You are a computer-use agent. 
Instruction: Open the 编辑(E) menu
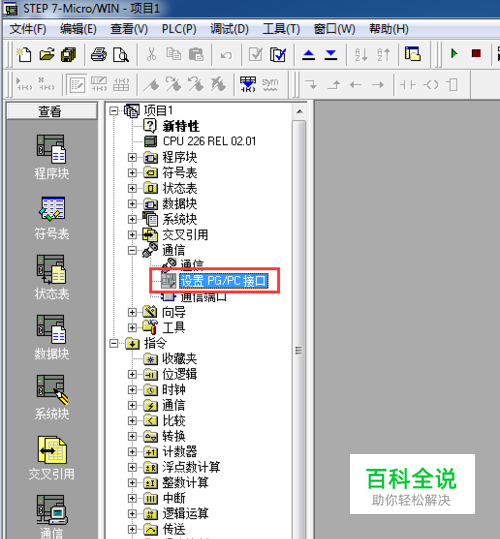pos(78,29)
